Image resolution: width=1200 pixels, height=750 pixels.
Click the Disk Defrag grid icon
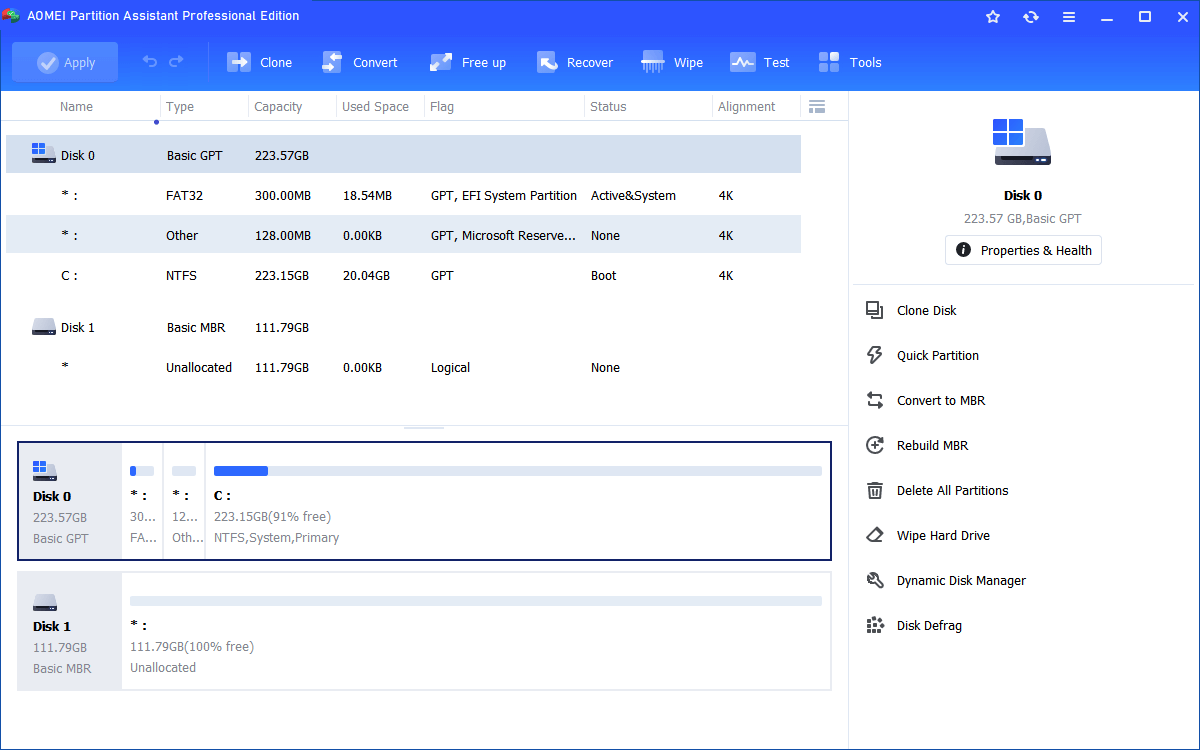[875, 626]
